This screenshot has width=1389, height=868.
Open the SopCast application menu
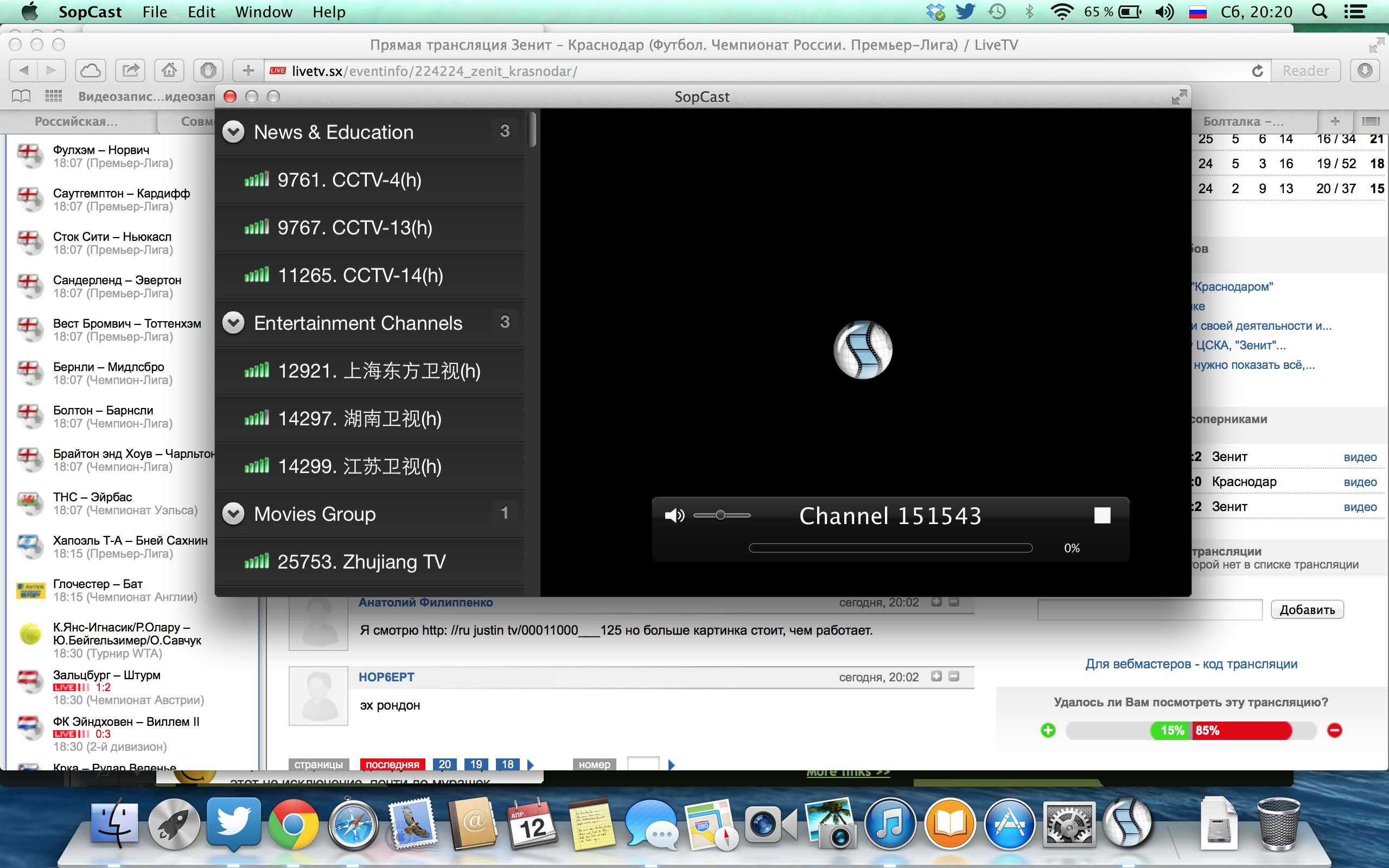tap(90, 11)
